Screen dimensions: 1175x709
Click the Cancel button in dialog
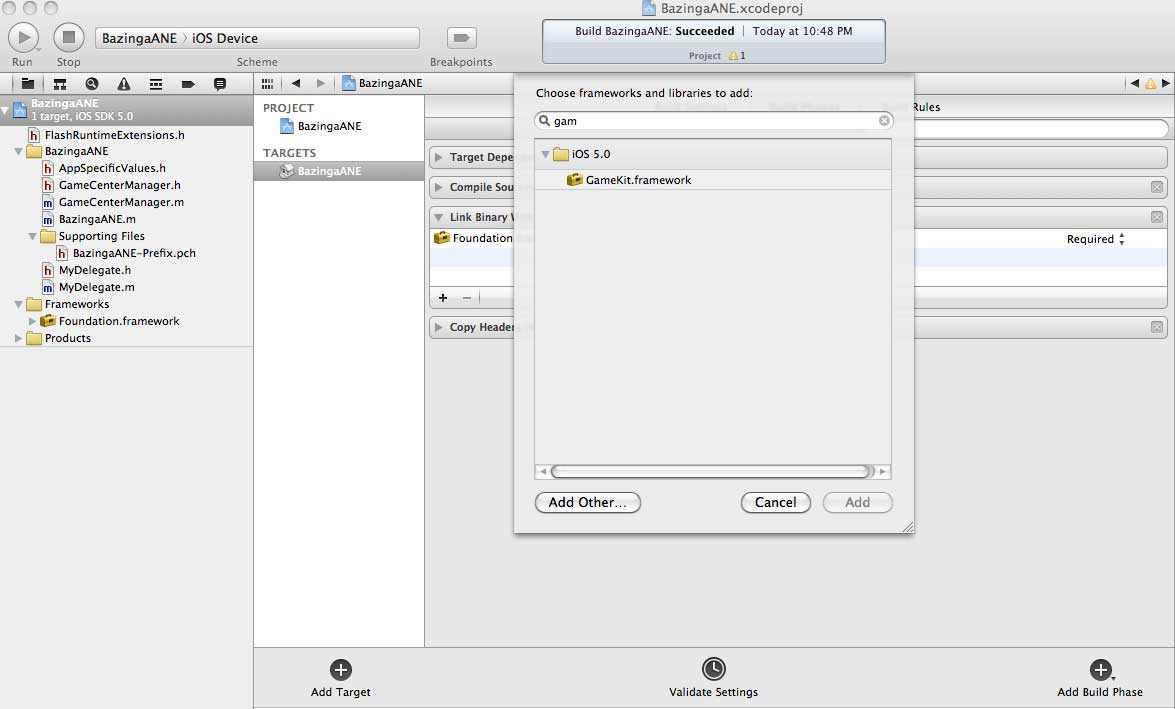(x=775, y=502)
